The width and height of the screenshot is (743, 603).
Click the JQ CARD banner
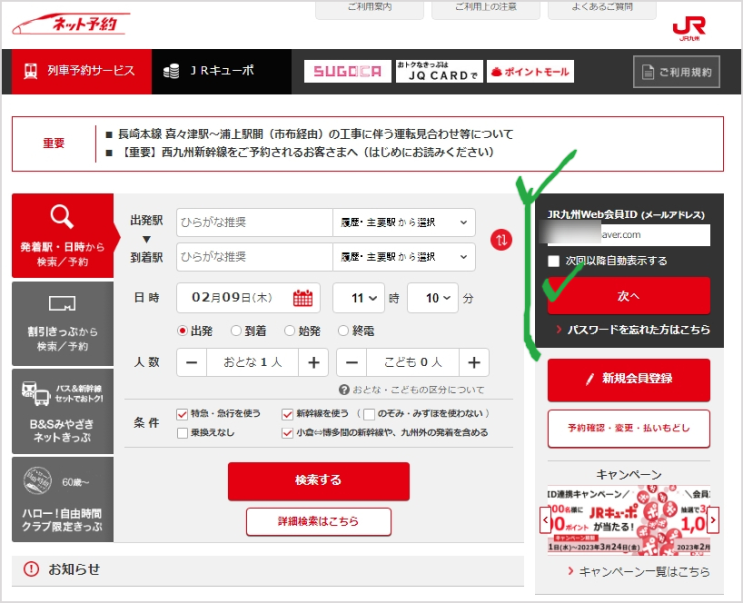point(439,72)
